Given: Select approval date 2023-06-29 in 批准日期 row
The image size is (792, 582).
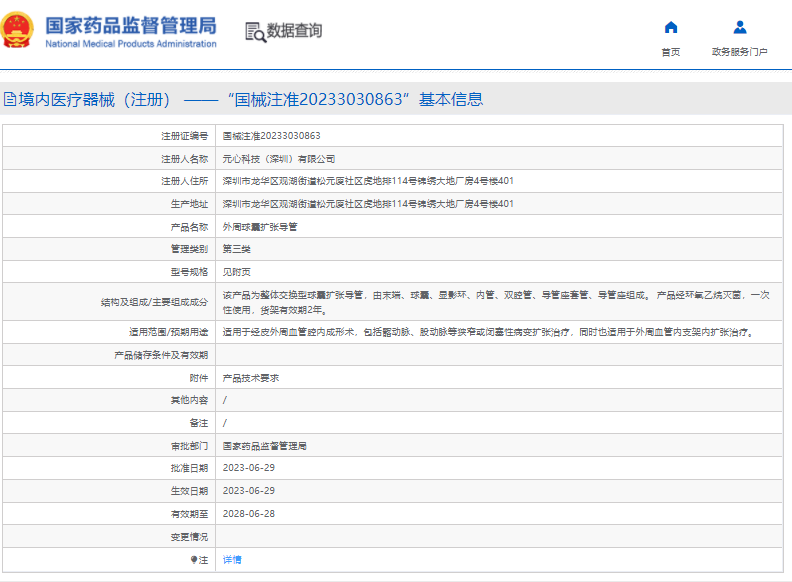Looking at the screenshot, I should (x=249, y=468).
